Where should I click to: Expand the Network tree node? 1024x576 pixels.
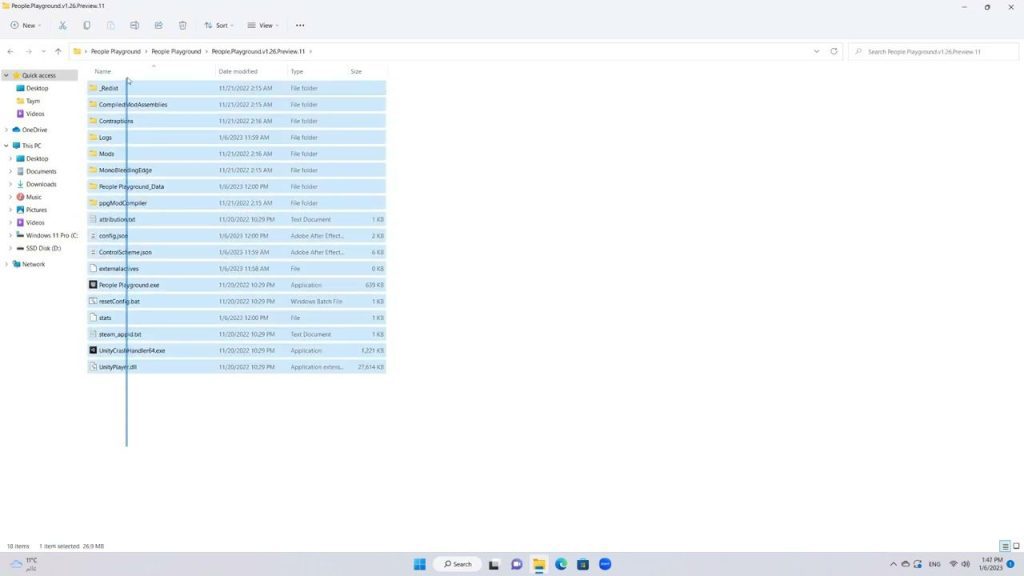coord(7,264)
